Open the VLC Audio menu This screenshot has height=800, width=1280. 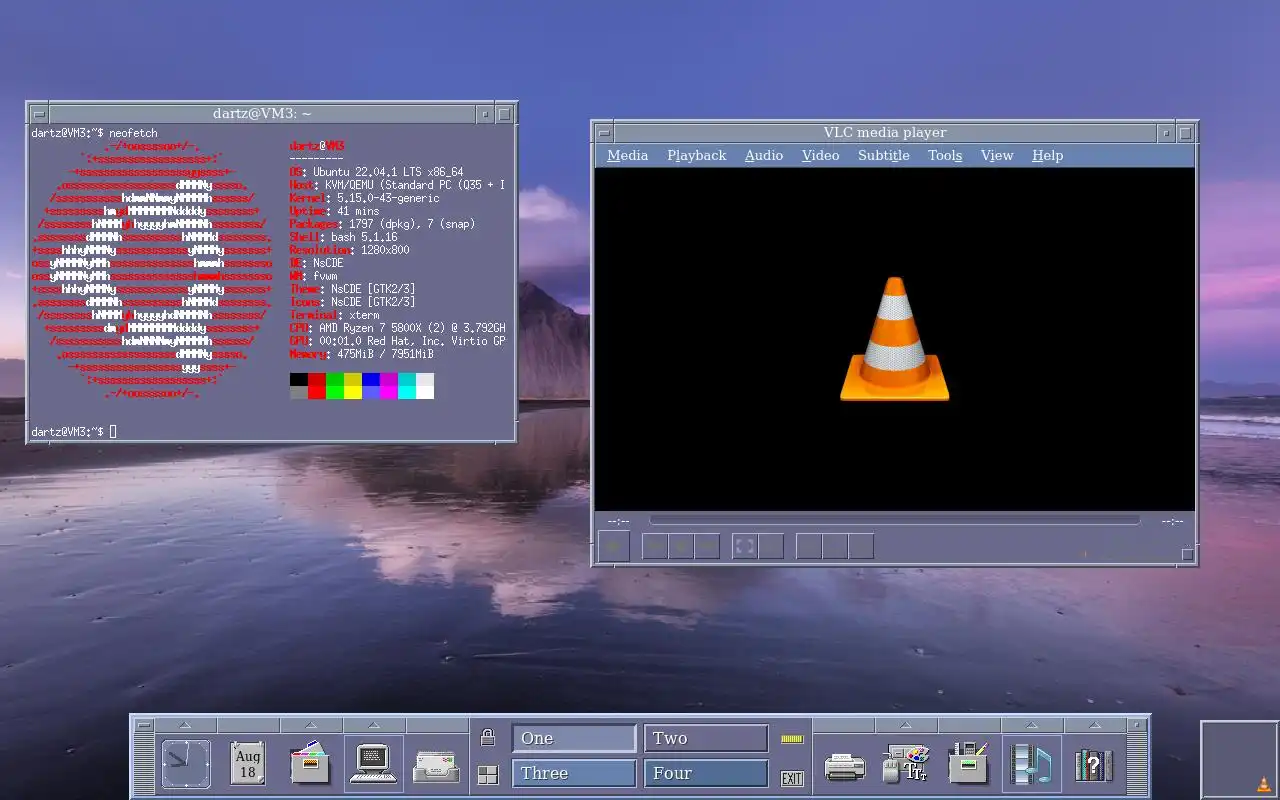pos(764,155)
